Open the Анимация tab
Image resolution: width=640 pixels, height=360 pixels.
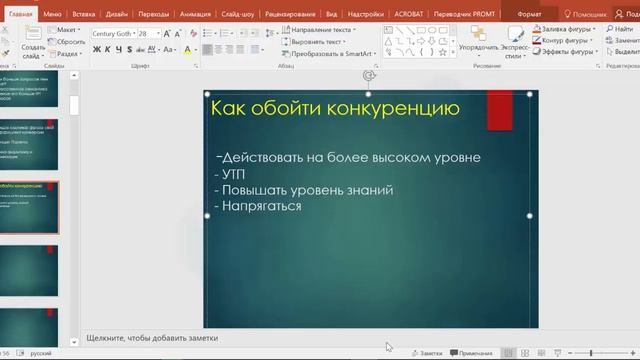pos(195,14)
